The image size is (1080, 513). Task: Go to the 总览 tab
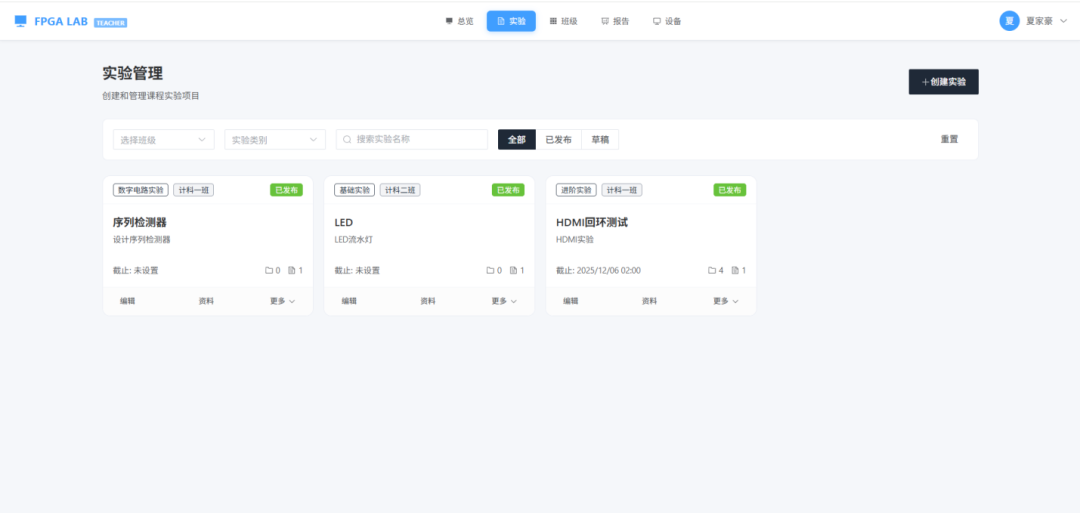pos(460,21)
